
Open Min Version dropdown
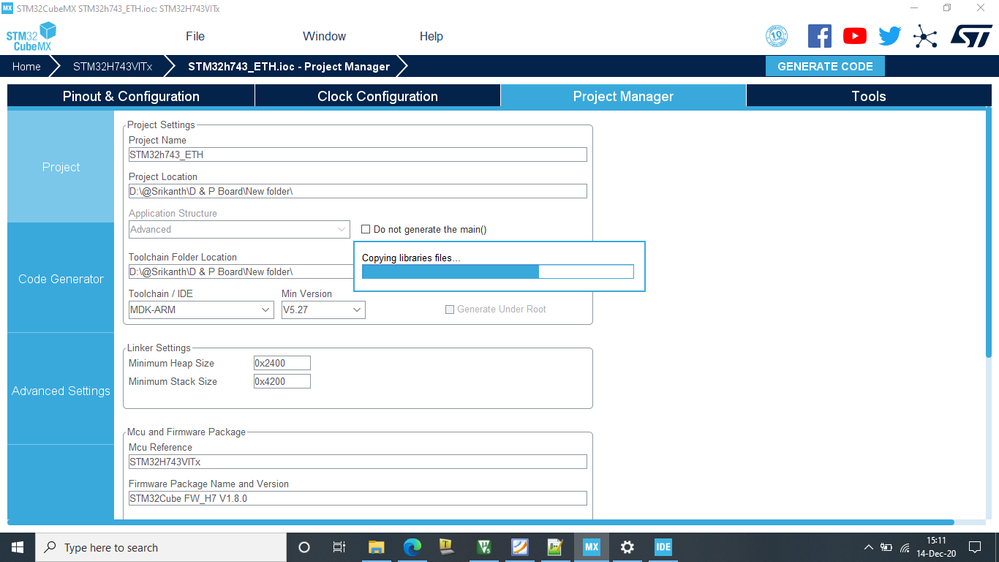tap(323, 310)
